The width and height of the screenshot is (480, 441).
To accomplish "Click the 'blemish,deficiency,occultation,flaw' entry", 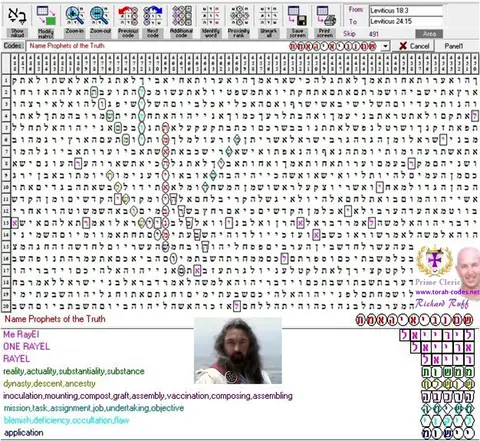I will 66,420.
